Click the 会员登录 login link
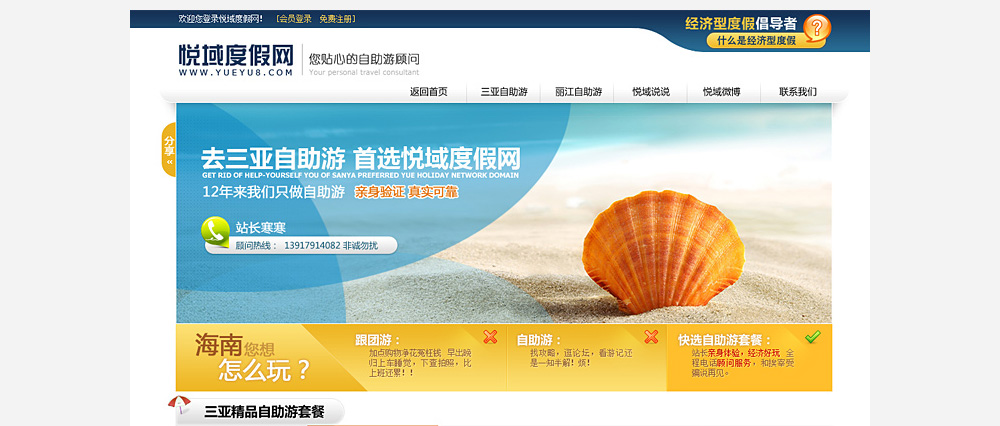This screenshot has width=1000, height=426. (x=294, y=19)
